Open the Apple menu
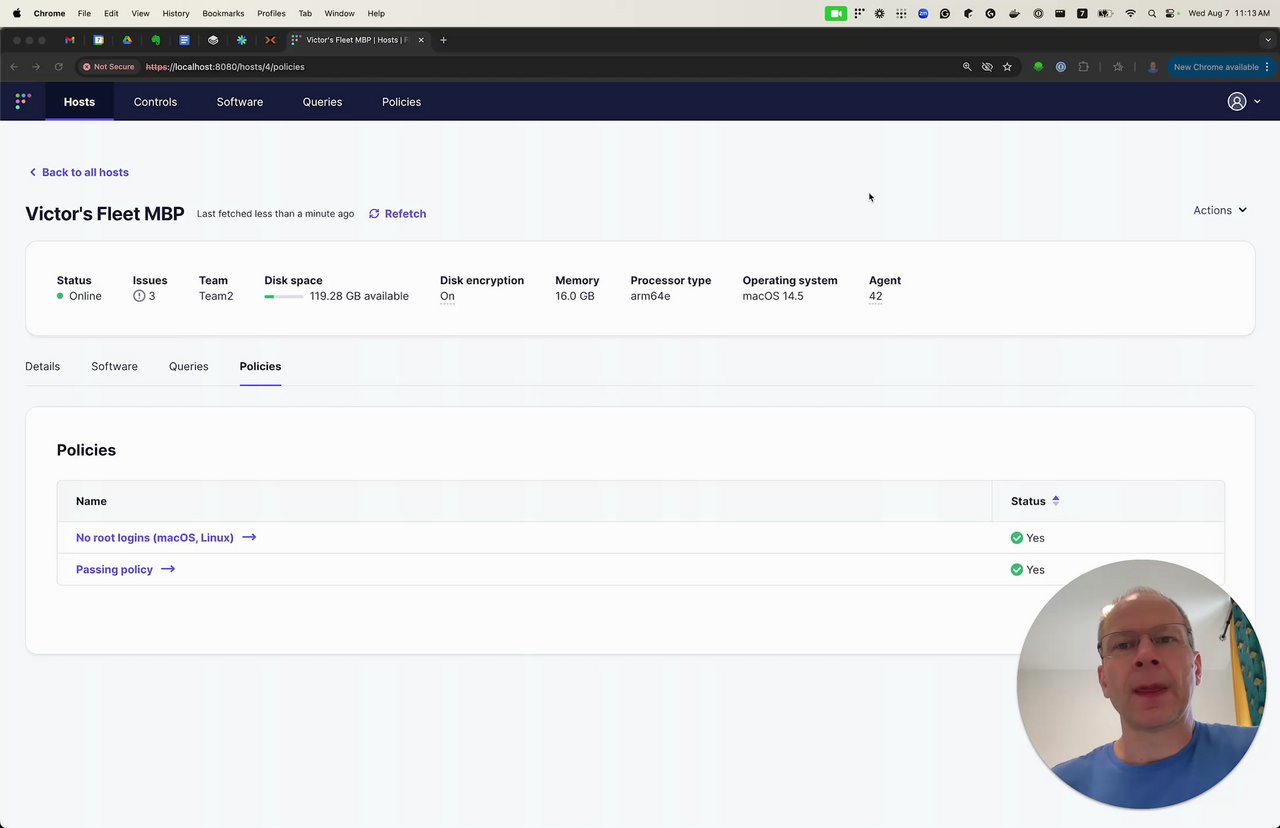This screenshot has width=1280, height=828. 16,13
